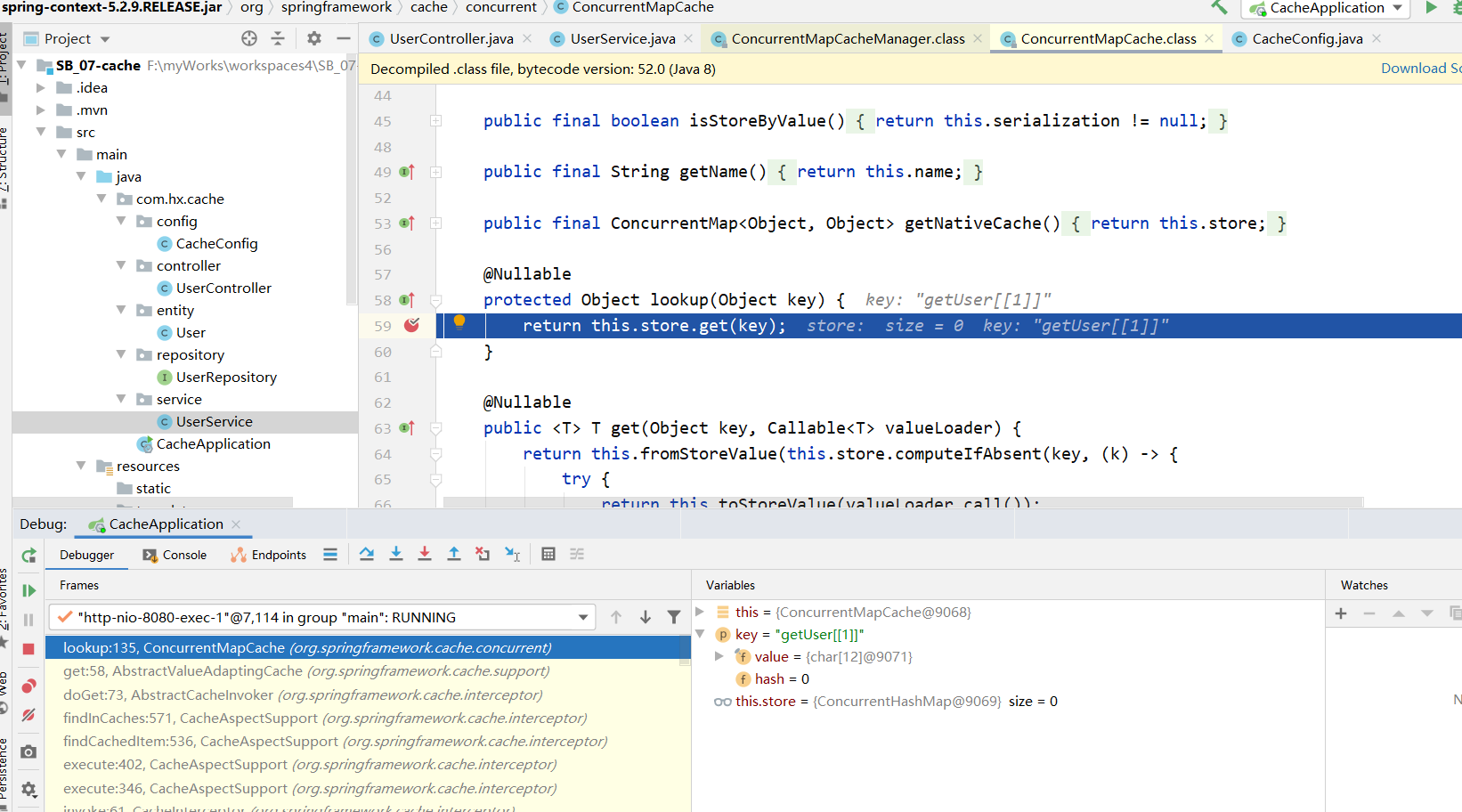Stop the debug session with the red square

pos(28,649)
